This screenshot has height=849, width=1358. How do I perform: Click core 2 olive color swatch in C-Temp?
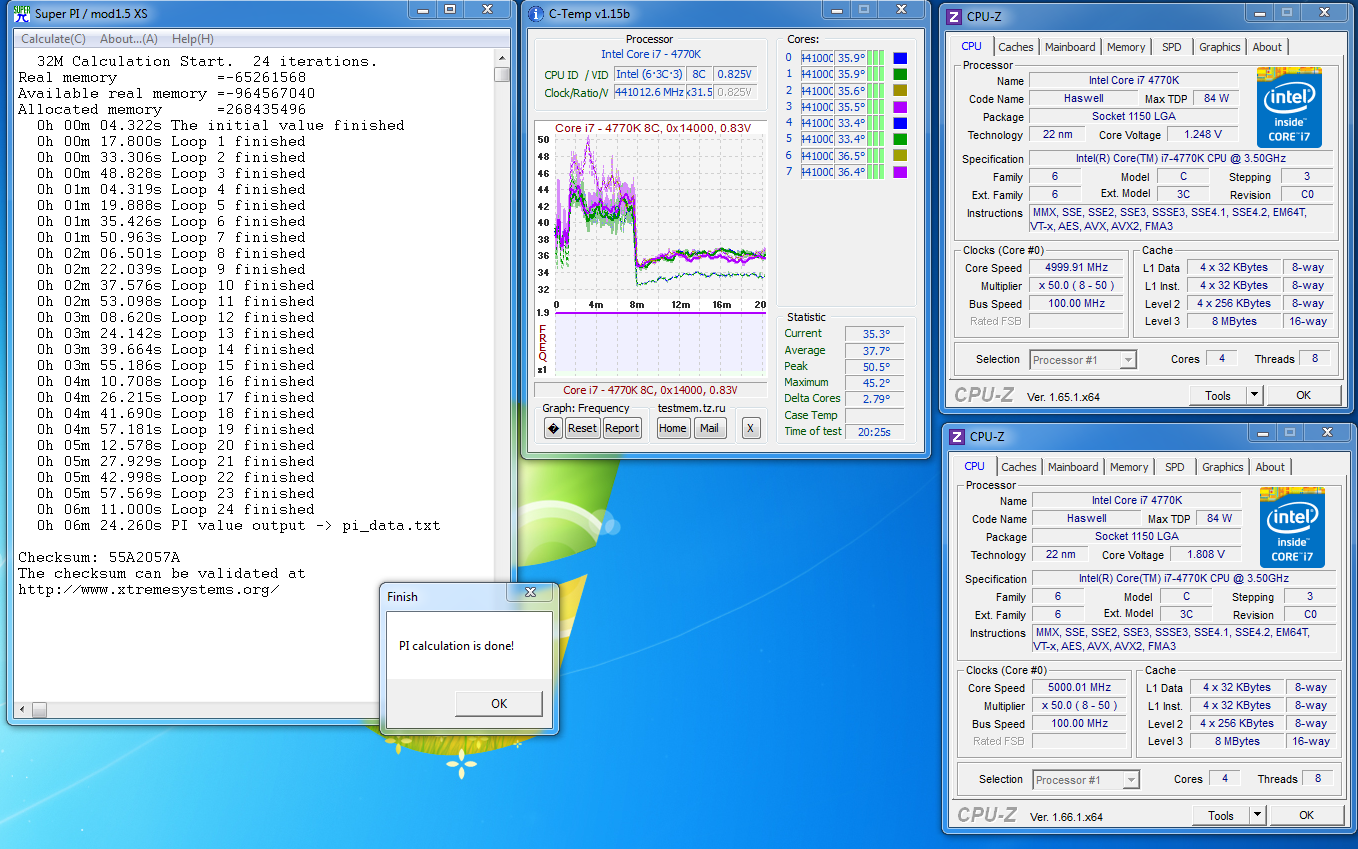pyautogui.click(x=900, y=90)
